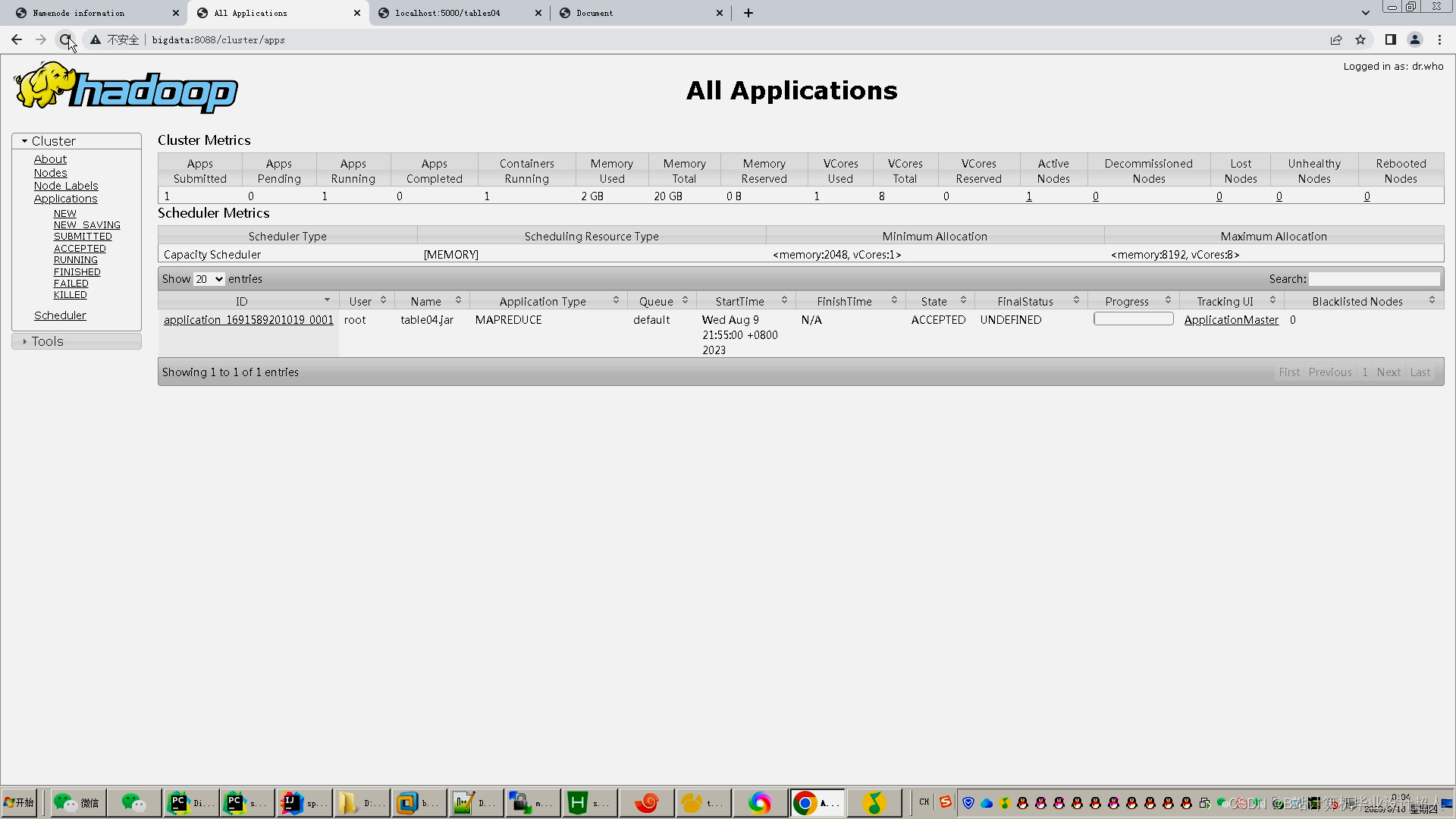The width and height of the screenshot is (1456, 819).
Task: Open the browser side panel icon
Action: coord(1390,39)
